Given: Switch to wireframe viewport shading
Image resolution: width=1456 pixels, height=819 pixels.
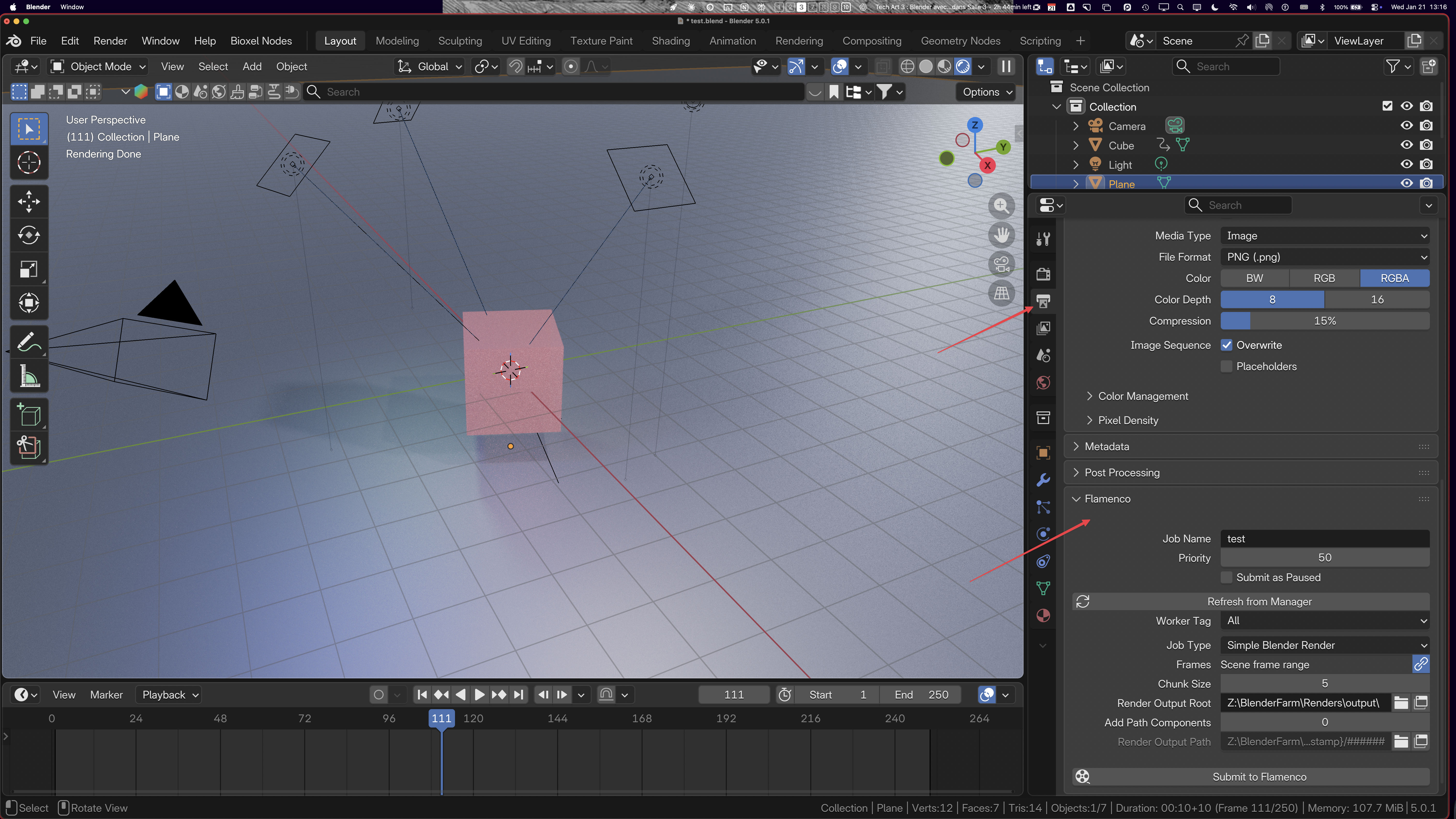Looking at the screenshot, I should point(907,67).
